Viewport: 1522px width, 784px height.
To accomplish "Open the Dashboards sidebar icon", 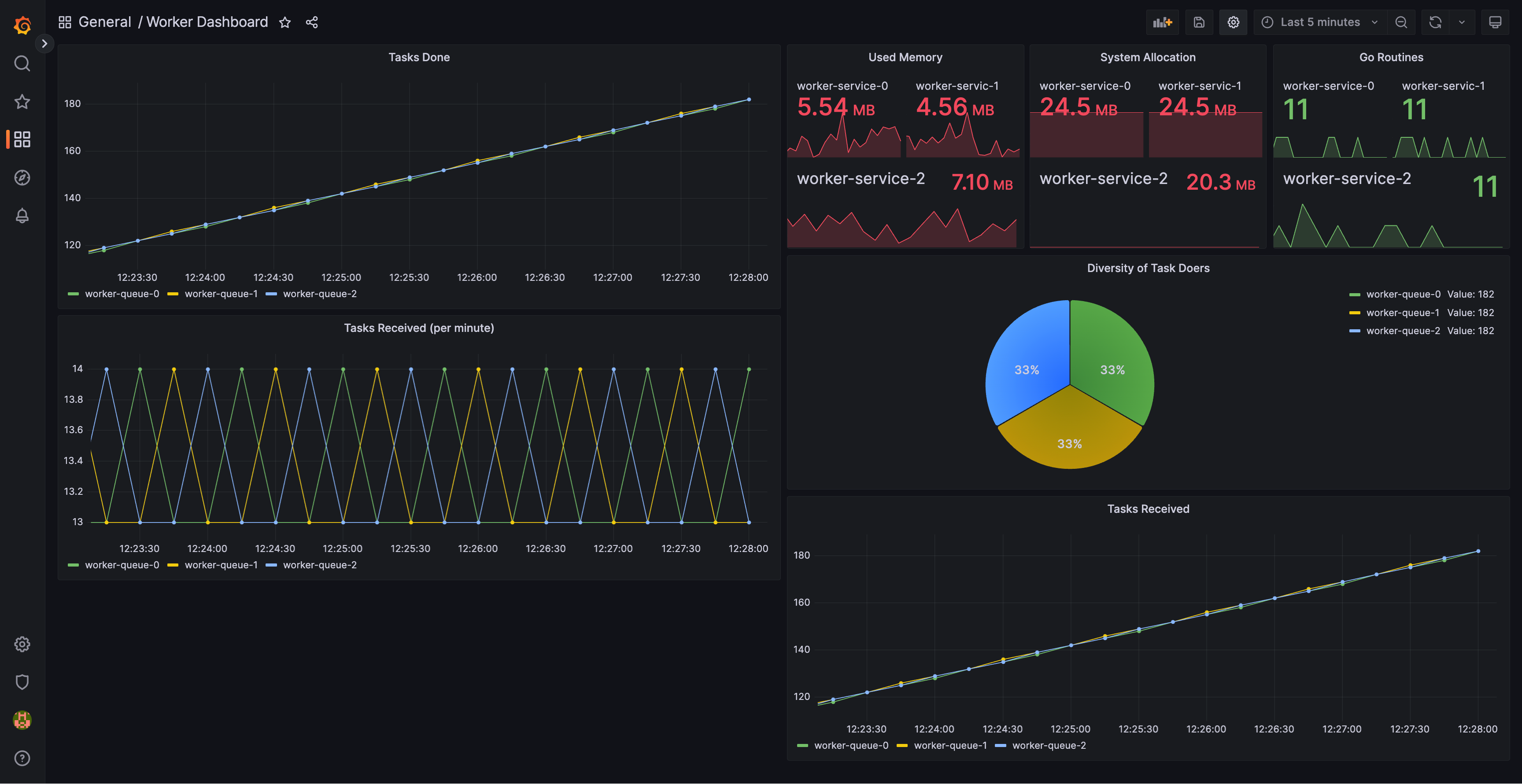I will [22, 140].
